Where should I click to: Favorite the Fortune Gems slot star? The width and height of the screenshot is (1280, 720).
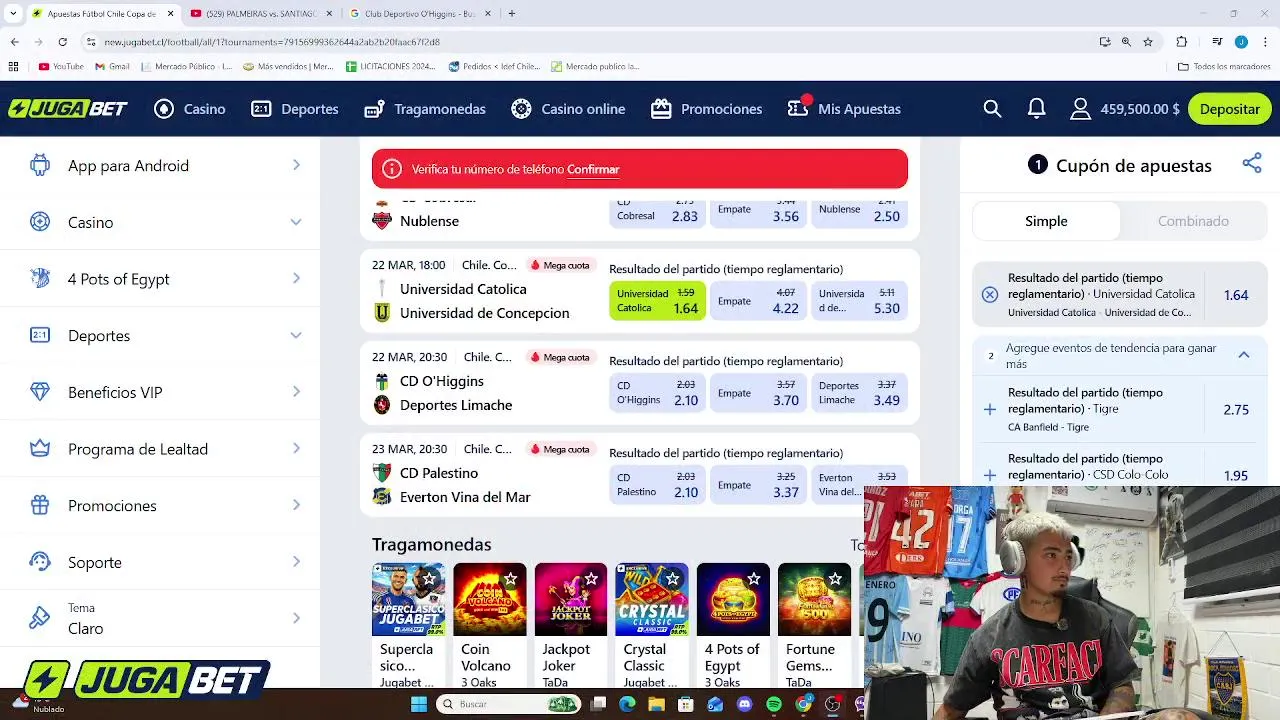tap(834, 579)
